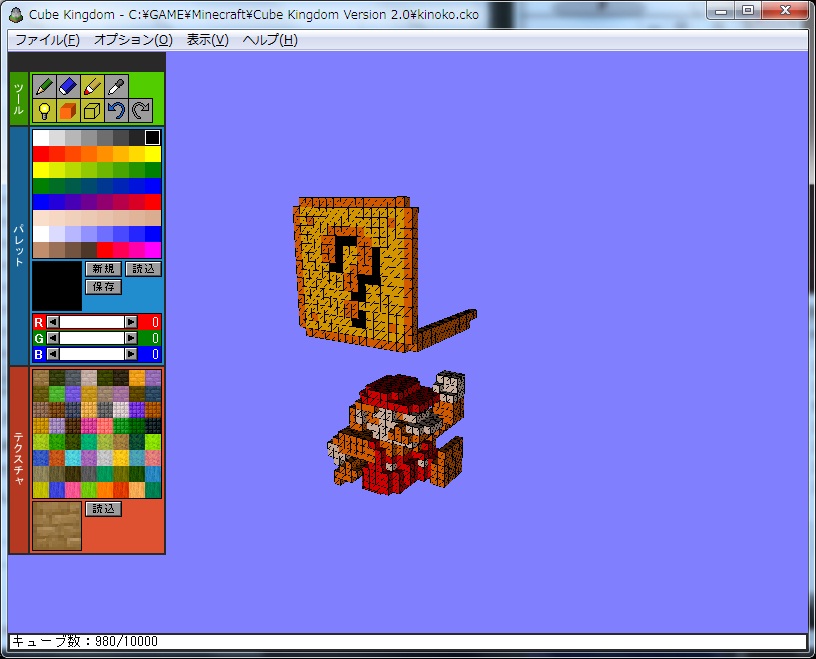Toggle the light bulb lighting icon
The height and width of the screenshot is (659, 816).
point(43,110)
